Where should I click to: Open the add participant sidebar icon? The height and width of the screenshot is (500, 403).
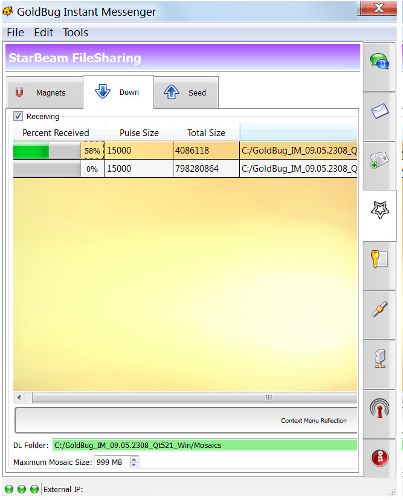(x=379, y=160)
